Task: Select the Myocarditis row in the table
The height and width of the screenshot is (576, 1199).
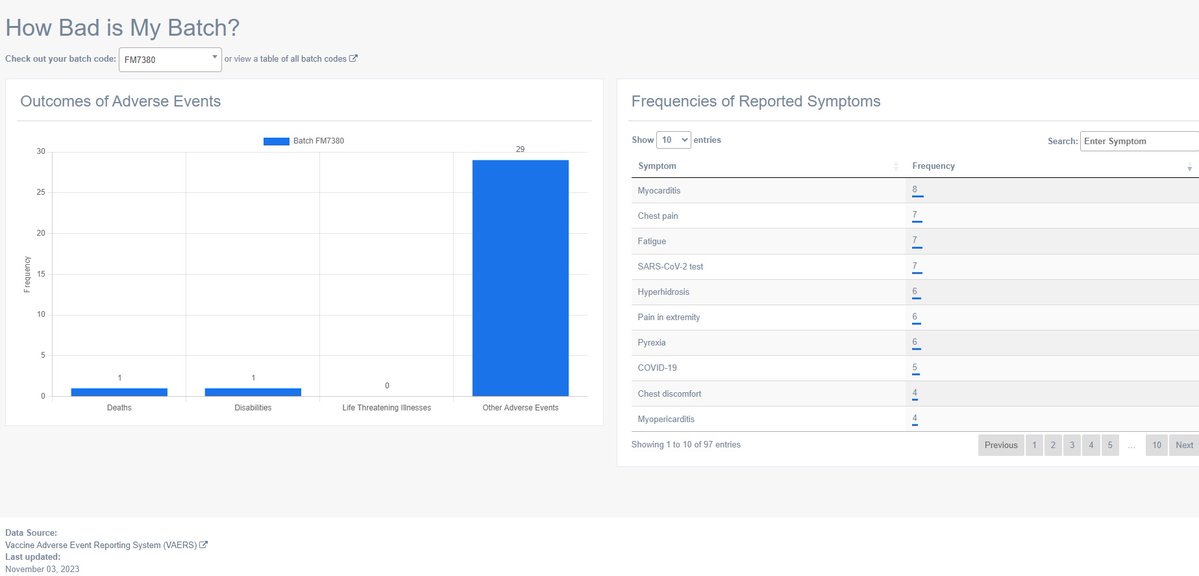Action: (x=660, y=191)
